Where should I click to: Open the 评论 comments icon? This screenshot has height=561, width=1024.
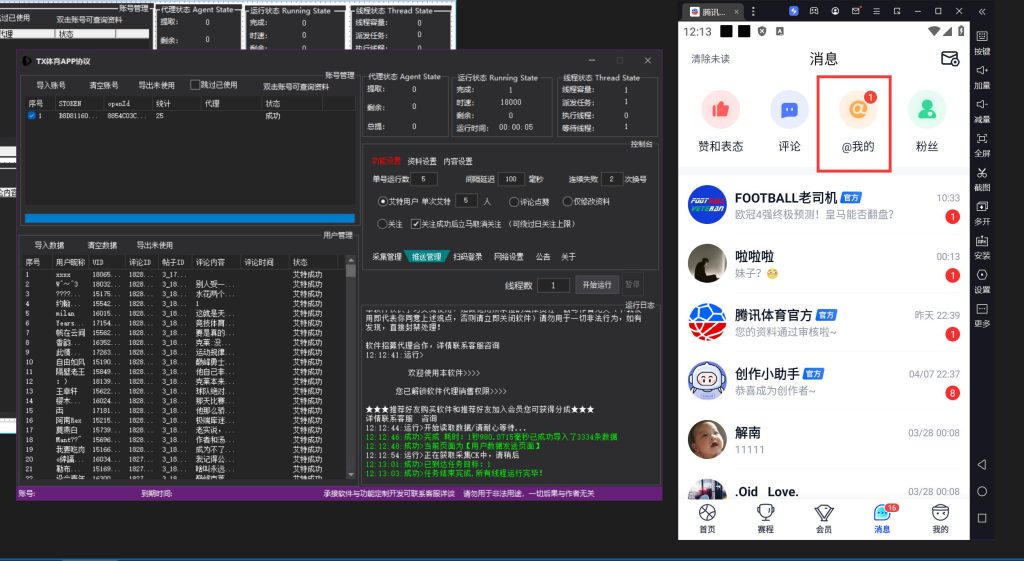tap(789, 111)
